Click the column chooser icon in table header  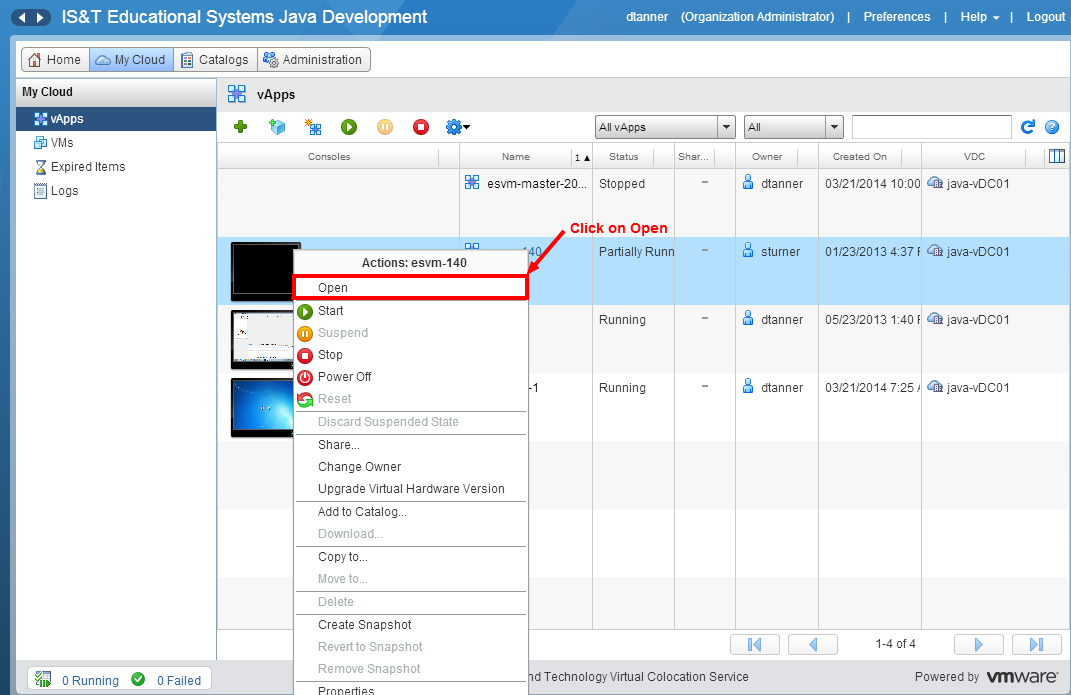[x=1056, y=156]
